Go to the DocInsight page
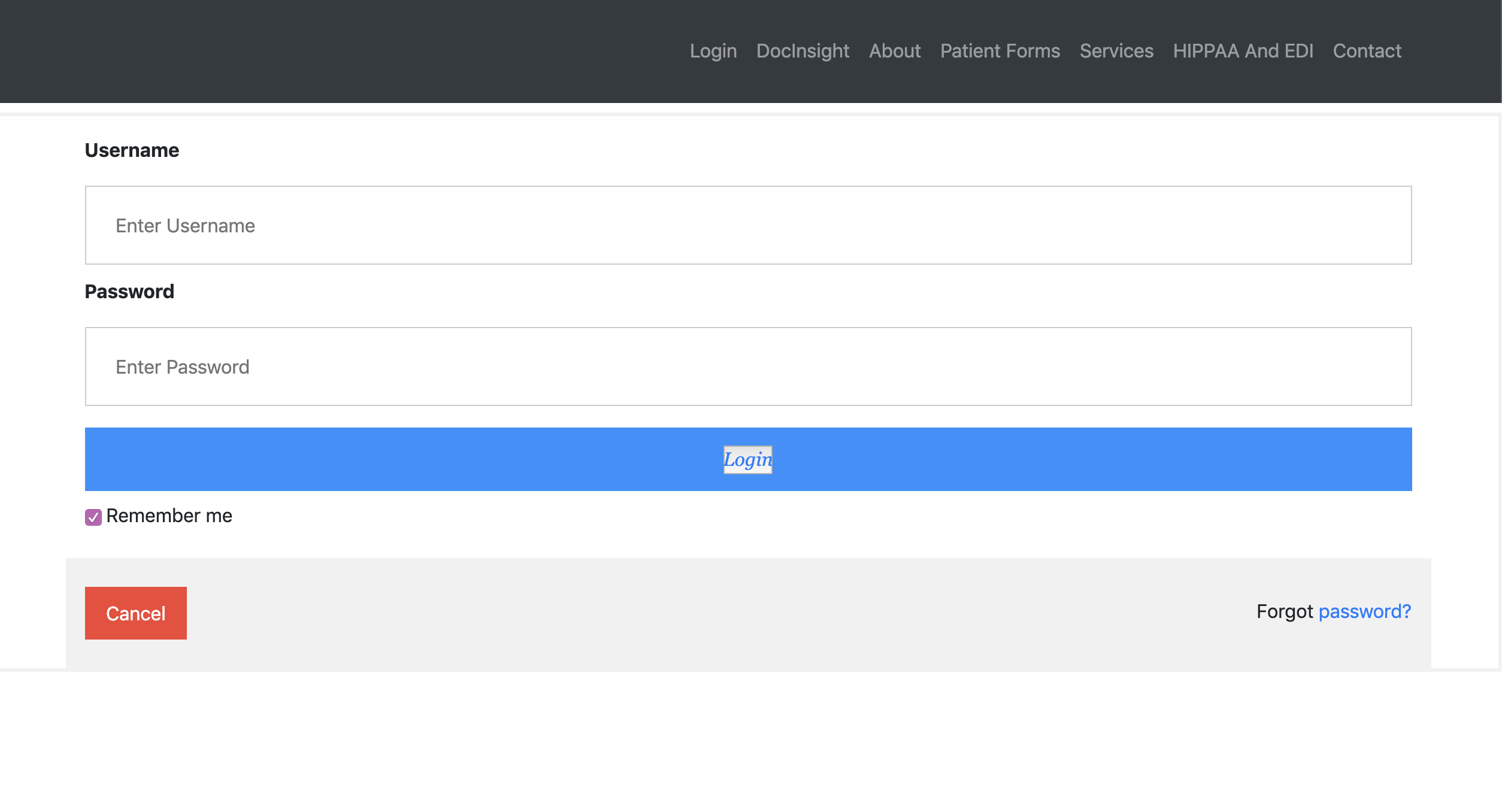 [803, 51]
